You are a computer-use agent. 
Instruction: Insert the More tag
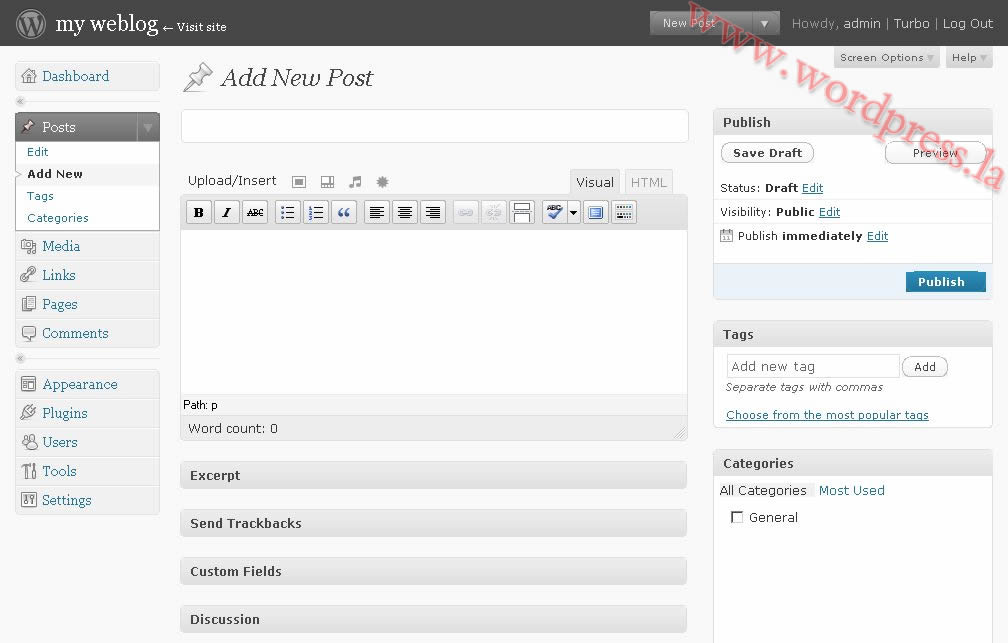pos(522,212)
